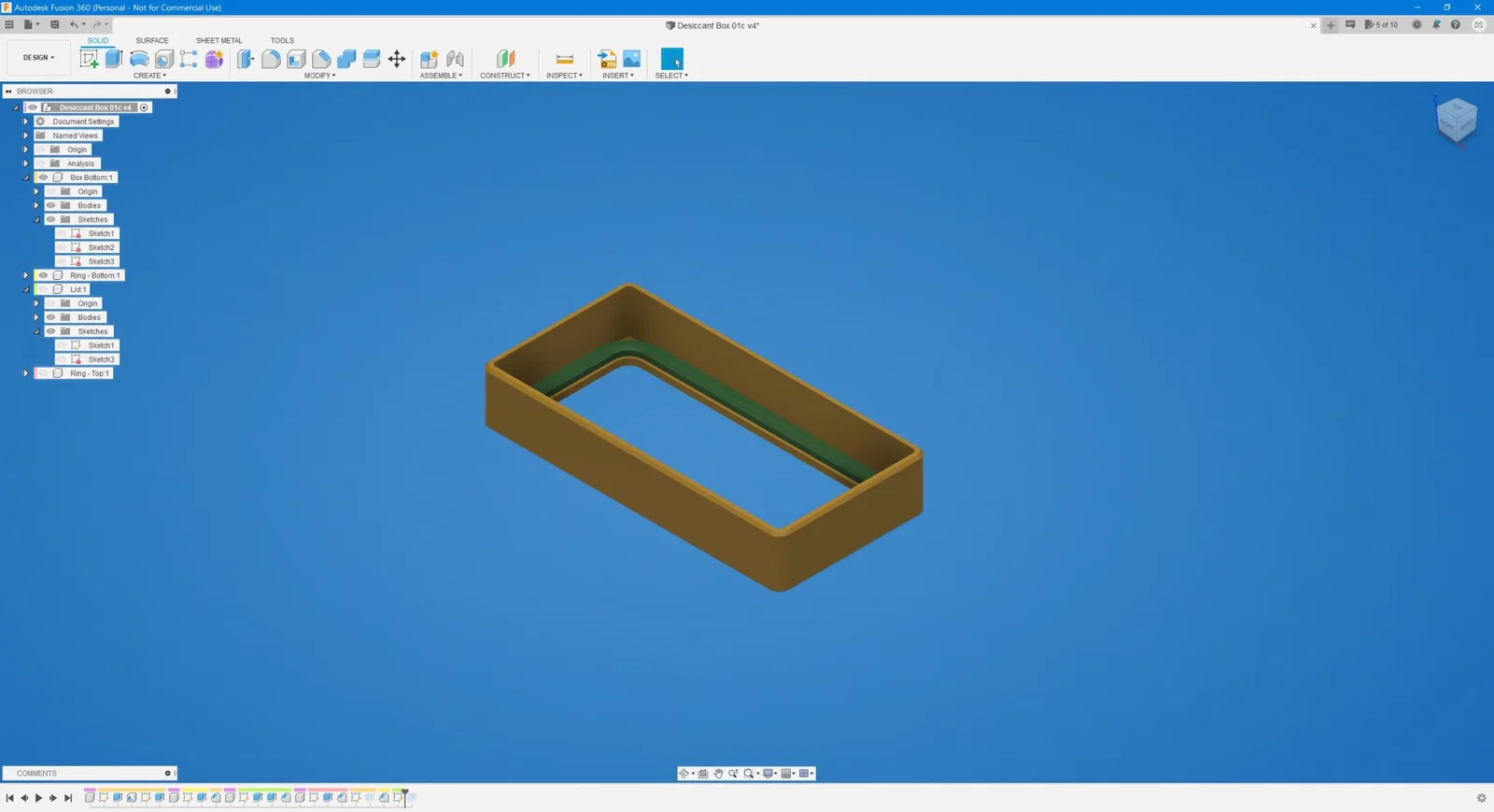1494x812 pixels.
Task: Switch to the SURFACE tab
Action: click(x=152, y=40)
